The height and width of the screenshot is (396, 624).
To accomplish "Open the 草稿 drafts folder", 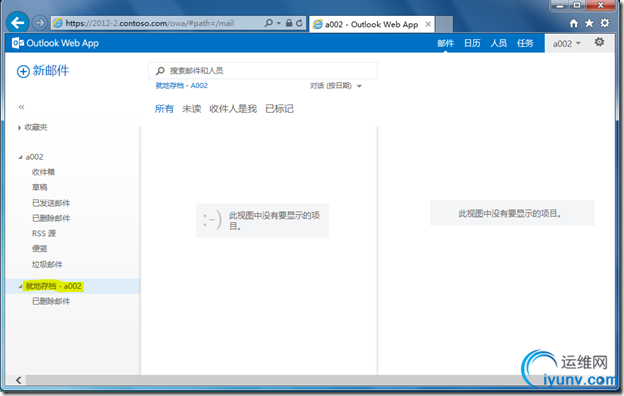I will pos(39,187).
